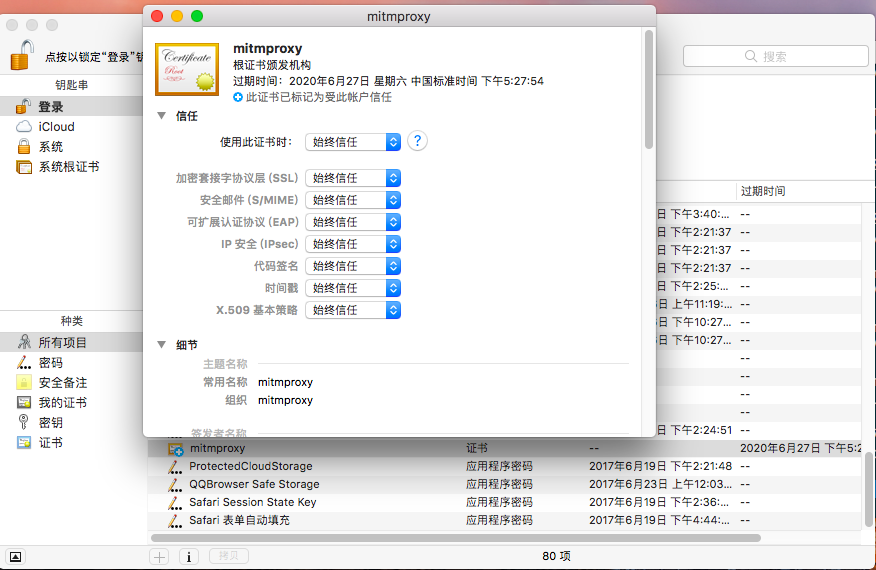
Task: Open the 使用此证书时 trust dropdown
Action: (x=353, y=142)
